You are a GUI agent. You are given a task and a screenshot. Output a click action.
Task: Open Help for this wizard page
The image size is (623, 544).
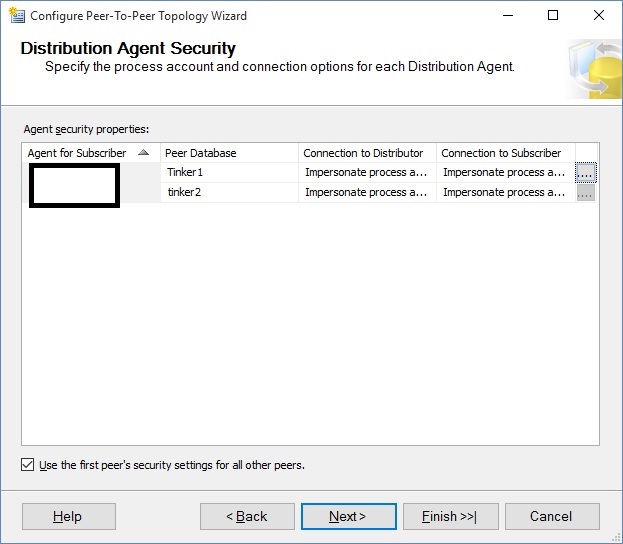click(68, 516)
